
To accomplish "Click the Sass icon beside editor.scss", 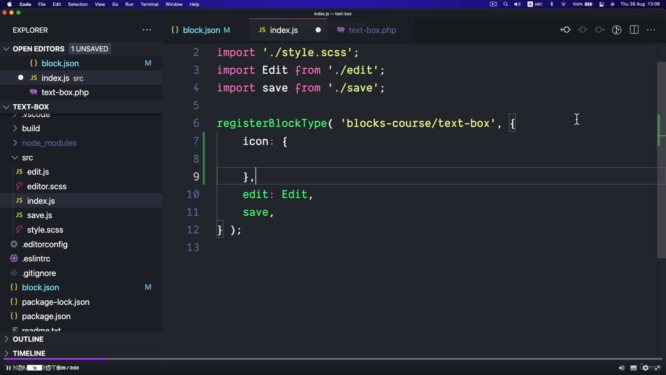I will (19, 186).
